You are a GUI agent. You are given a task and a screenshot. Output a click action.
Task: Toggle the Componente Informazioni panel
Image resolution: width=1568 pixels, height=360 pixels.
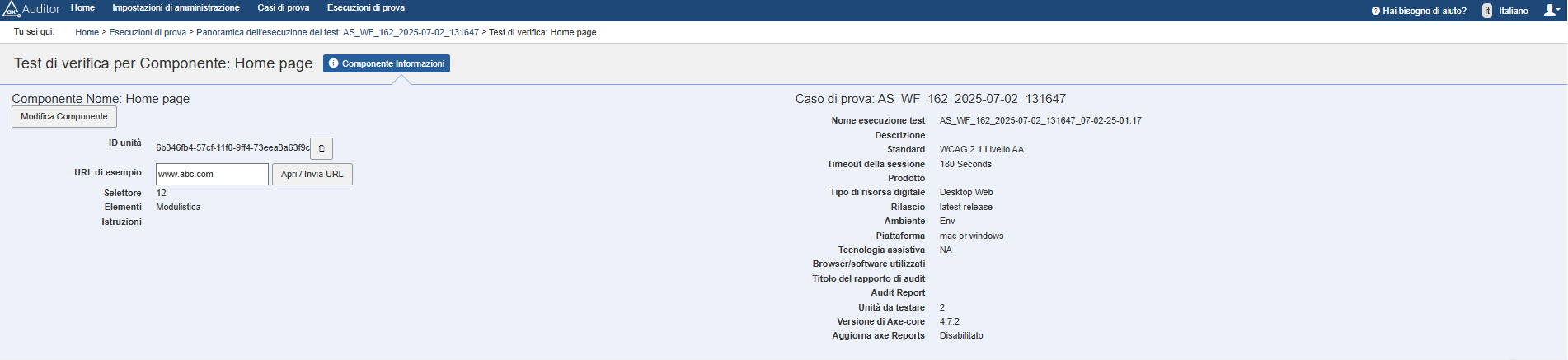pos(387,63)
